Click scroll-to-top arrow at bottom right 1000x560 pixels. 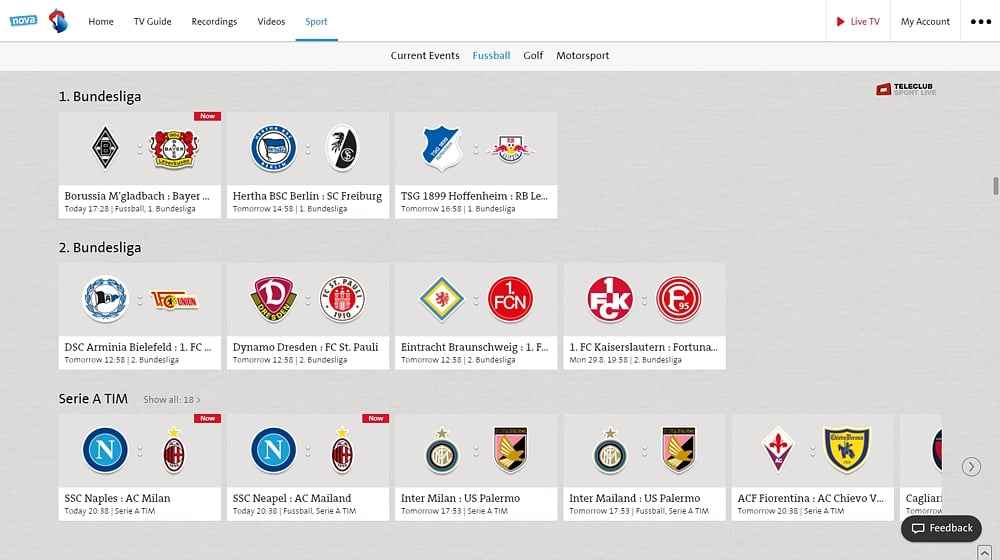coord(985,552)
